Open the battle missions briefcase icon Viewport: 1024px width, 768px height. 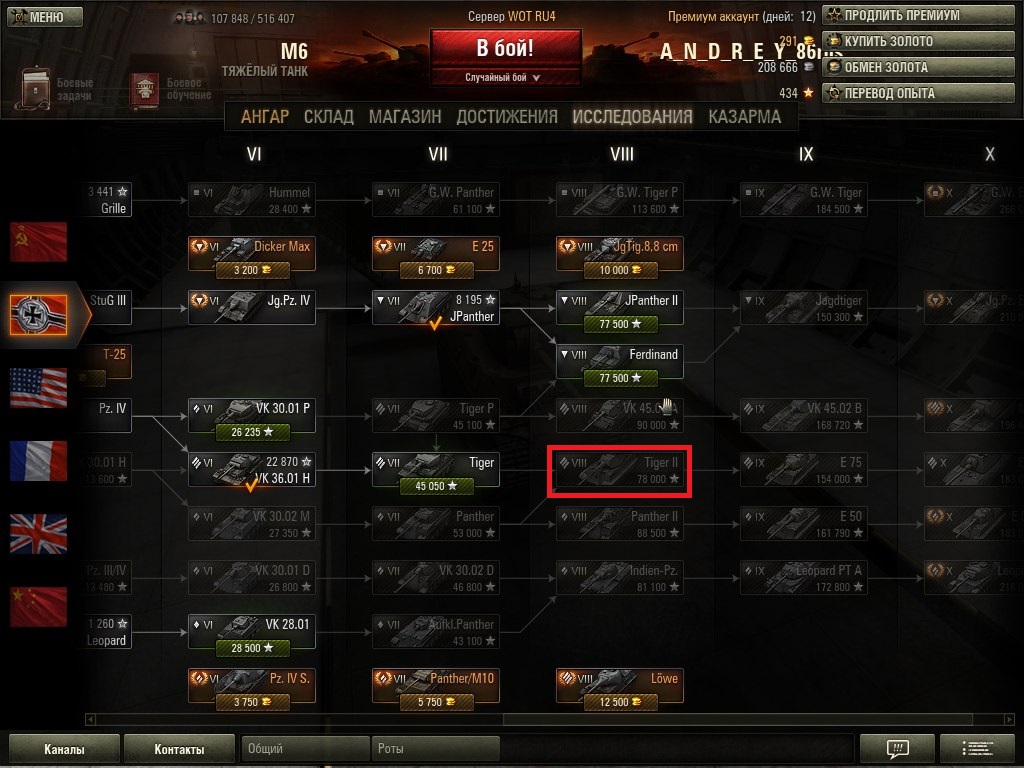pyautogui.click(x=35, y=88)
